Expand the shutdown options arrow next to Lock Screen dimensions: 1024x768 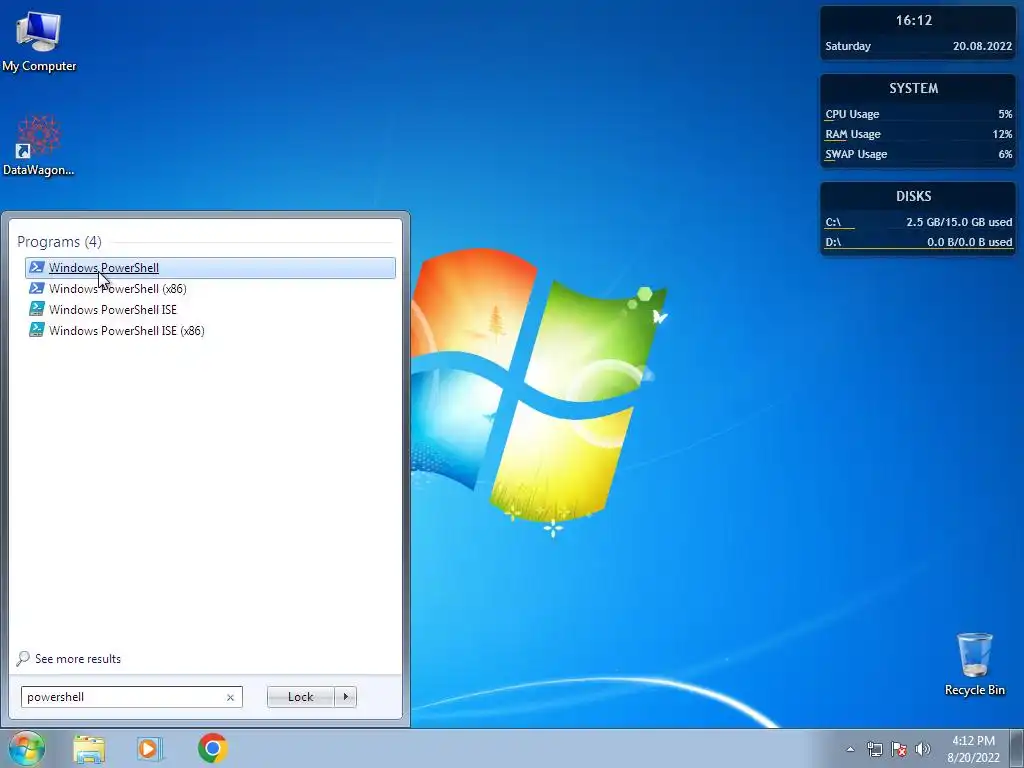pyautogui.click(x=345, y=697)
